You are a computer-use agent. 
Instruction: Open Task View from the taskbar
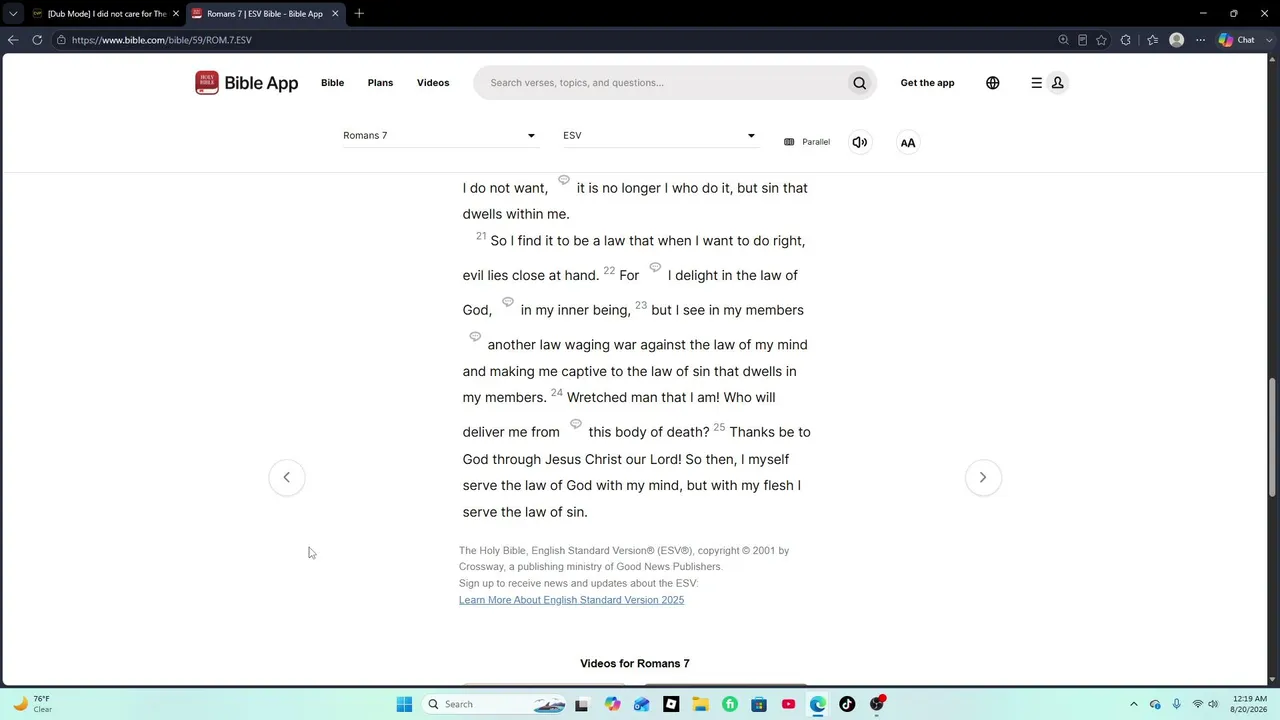coord(581,704)
